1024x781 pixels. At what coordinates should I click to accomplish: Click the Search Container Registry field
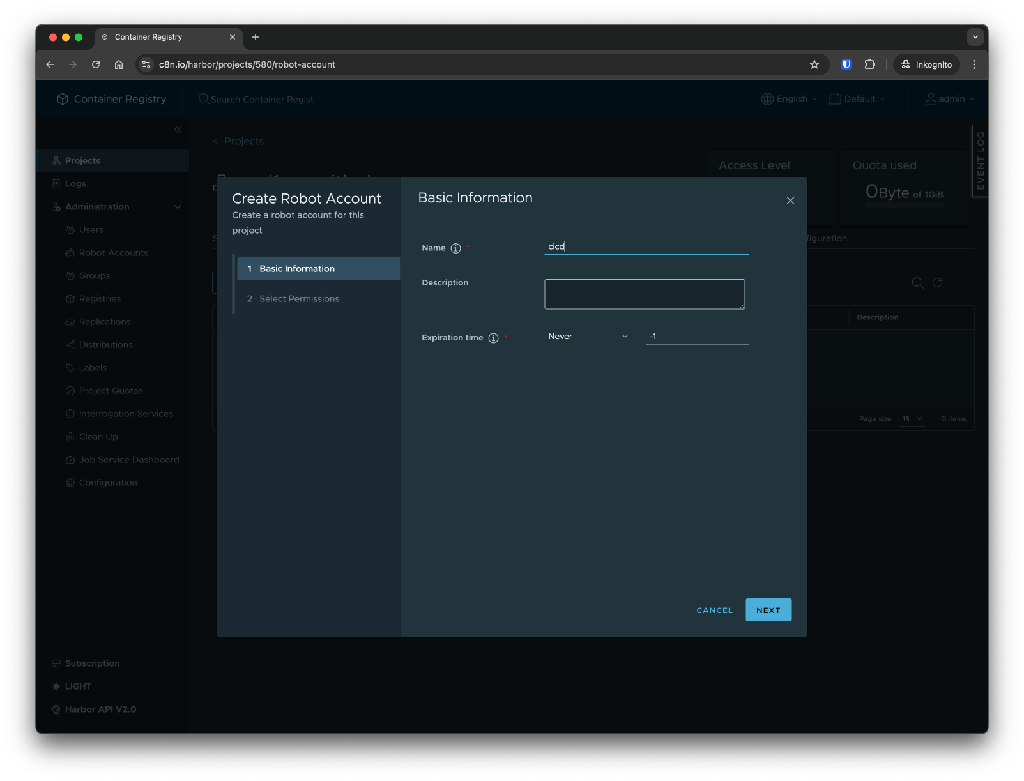[x=256, y=99]
